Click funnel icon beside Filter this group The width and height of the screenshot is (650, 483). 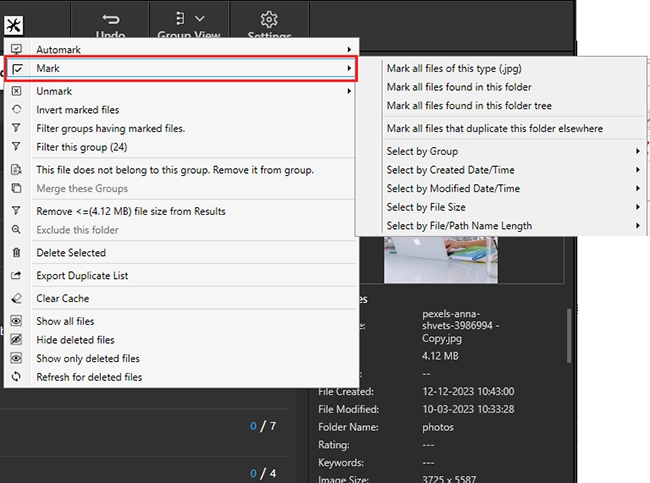click(16, 146)
